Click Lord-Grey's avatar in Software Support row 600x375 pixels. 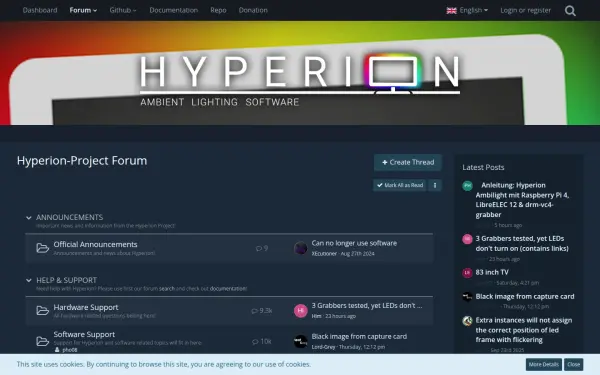(x=300, y=341)
